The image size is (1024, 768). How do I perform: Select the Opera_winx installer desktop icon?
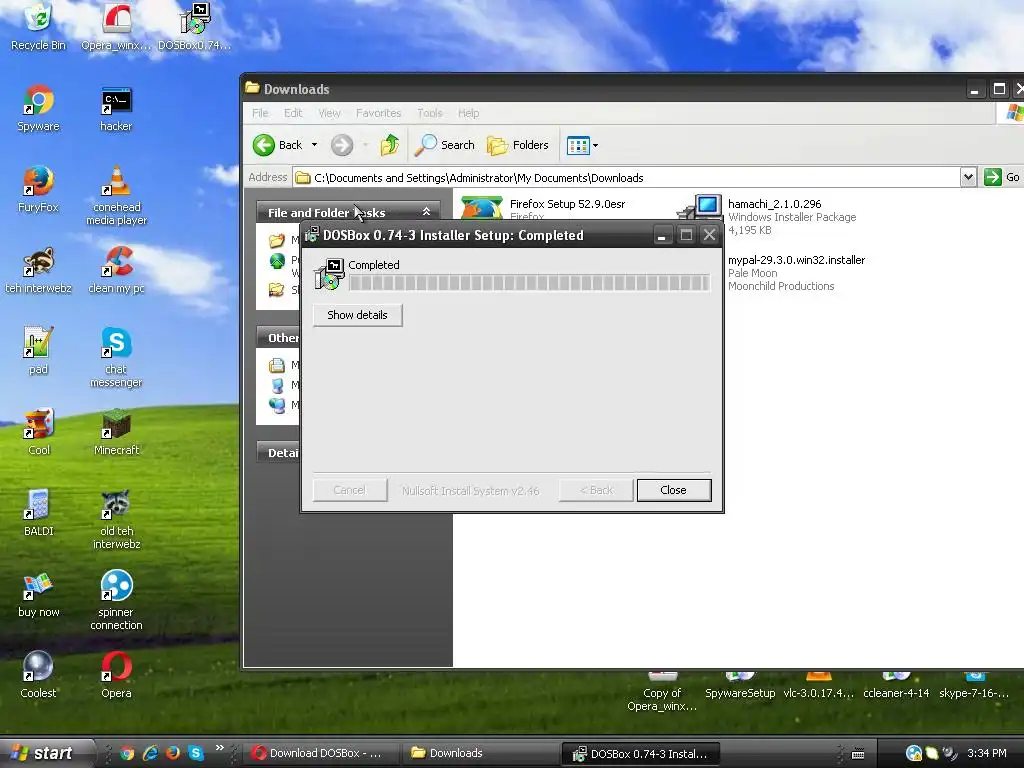pos(116,26)
